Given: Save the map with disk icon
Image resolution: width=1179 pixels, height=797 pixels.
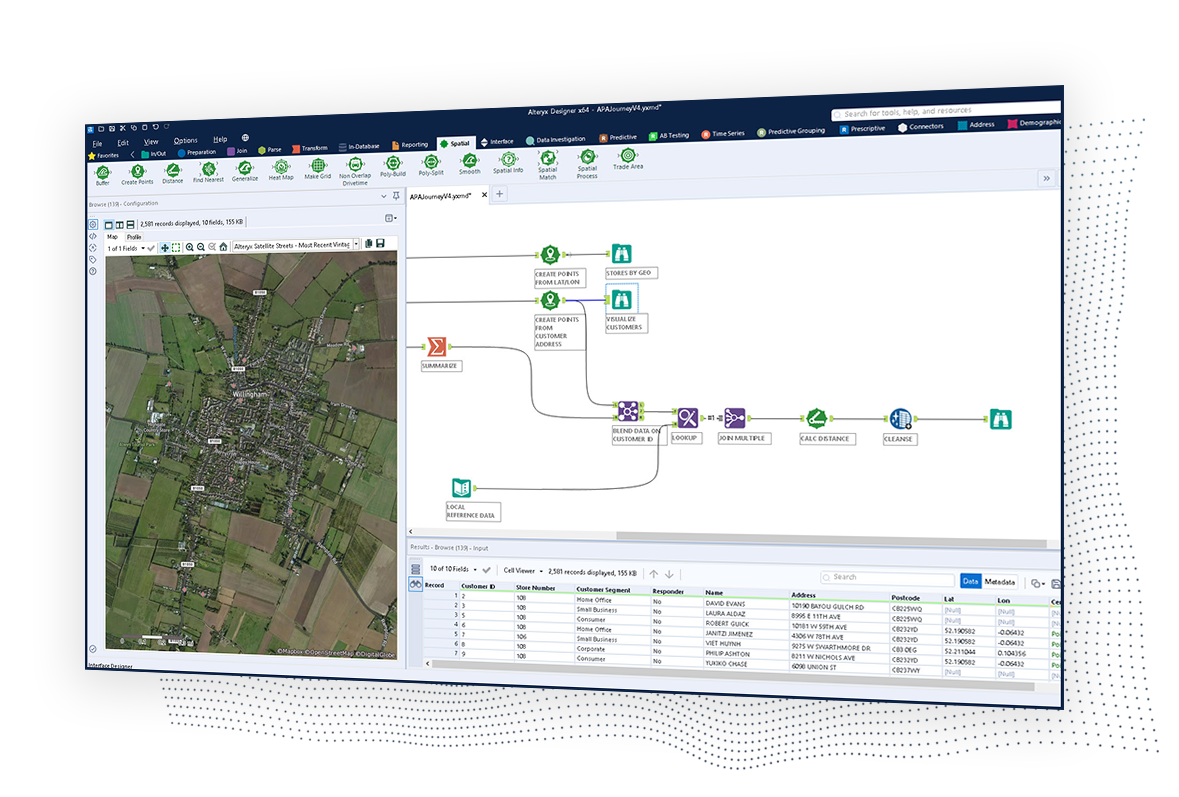Looking at the screenshot, I should [x=380, y=243].
